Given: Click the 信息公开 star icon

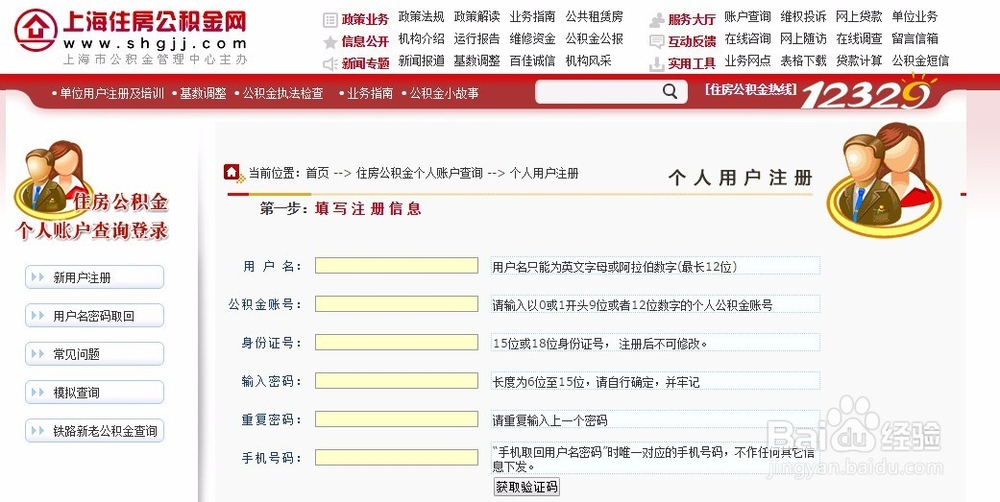Looking at the screenshot, I should 330,42.
